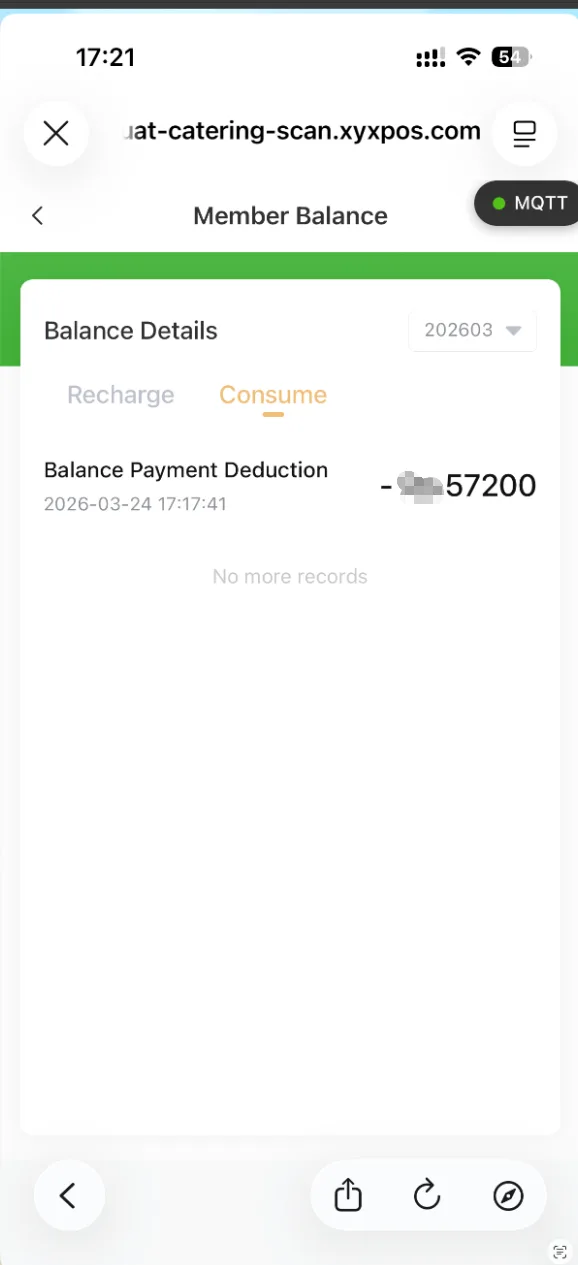The image size is (578, 1265).
Task: Expand month picker via the triangle arrow
Action: coord(514,331)
